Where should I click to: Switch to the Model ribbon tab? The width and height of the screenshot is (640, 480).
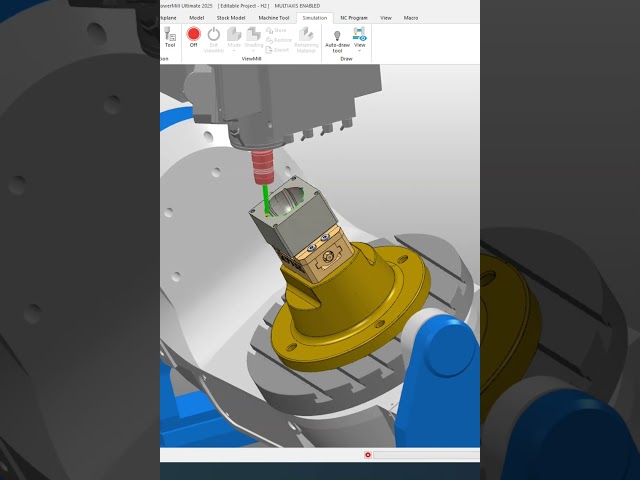coord(197,18)
